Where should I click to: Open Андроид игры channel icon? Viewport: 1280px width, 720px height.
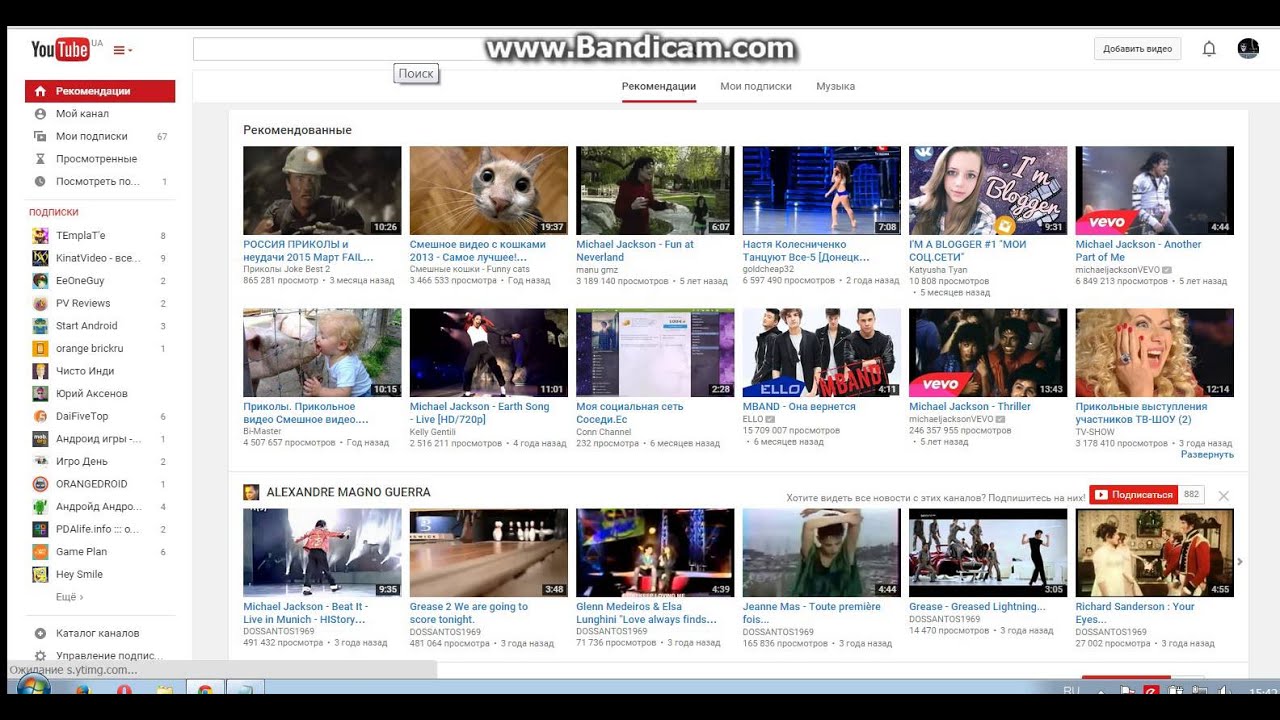pyautogui.click(x=40, y=439)
